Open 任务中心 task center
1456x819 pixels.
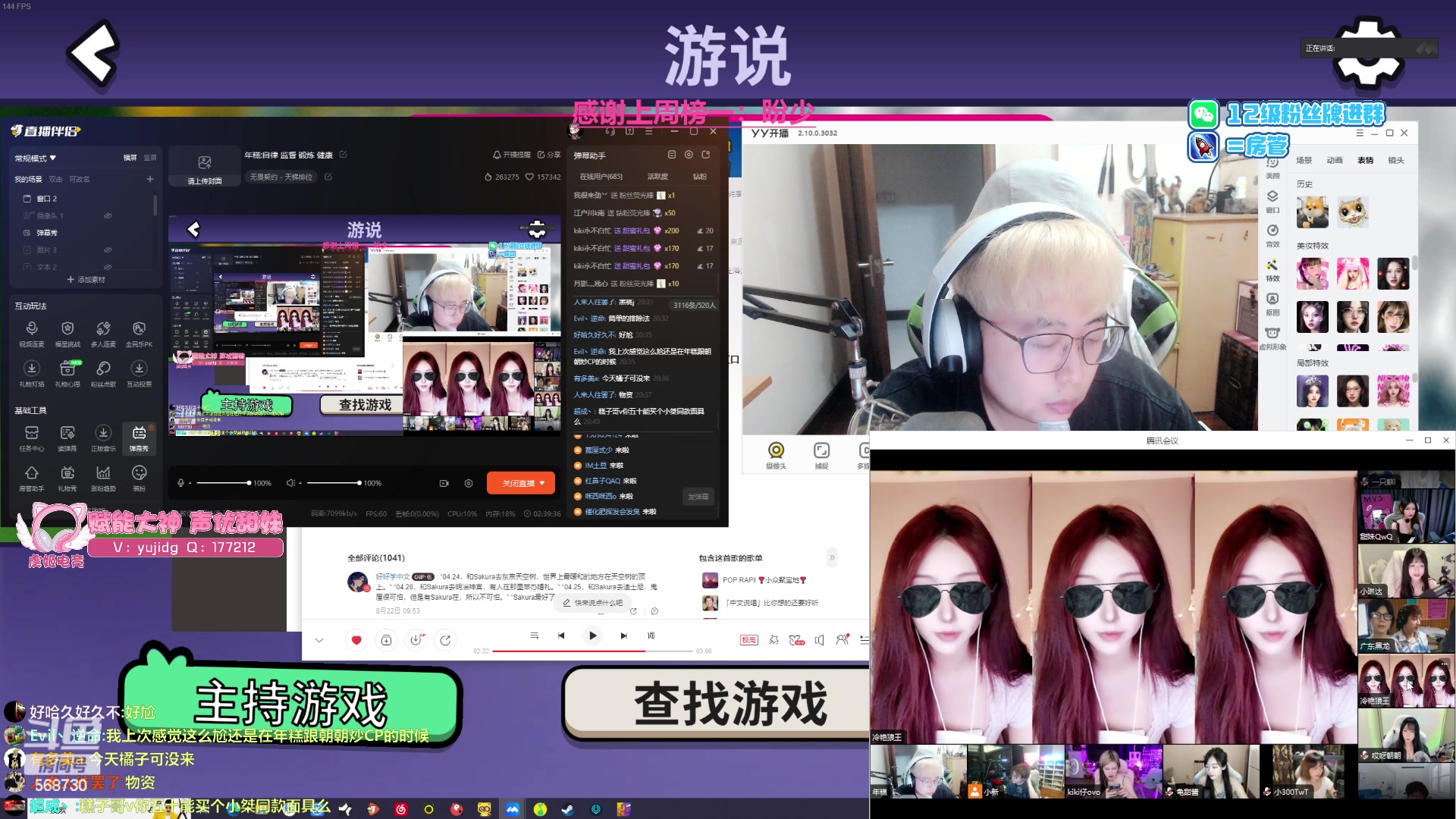[32, 438]
